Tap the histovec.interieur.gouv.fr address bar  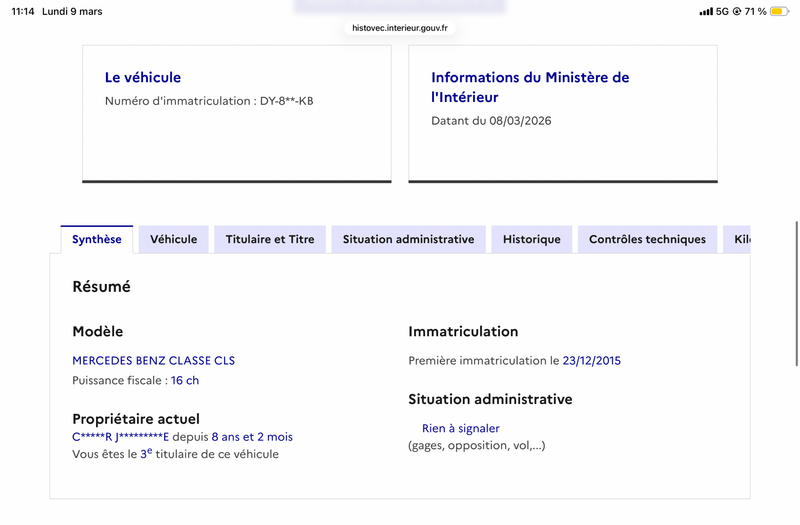click(400, 28)
